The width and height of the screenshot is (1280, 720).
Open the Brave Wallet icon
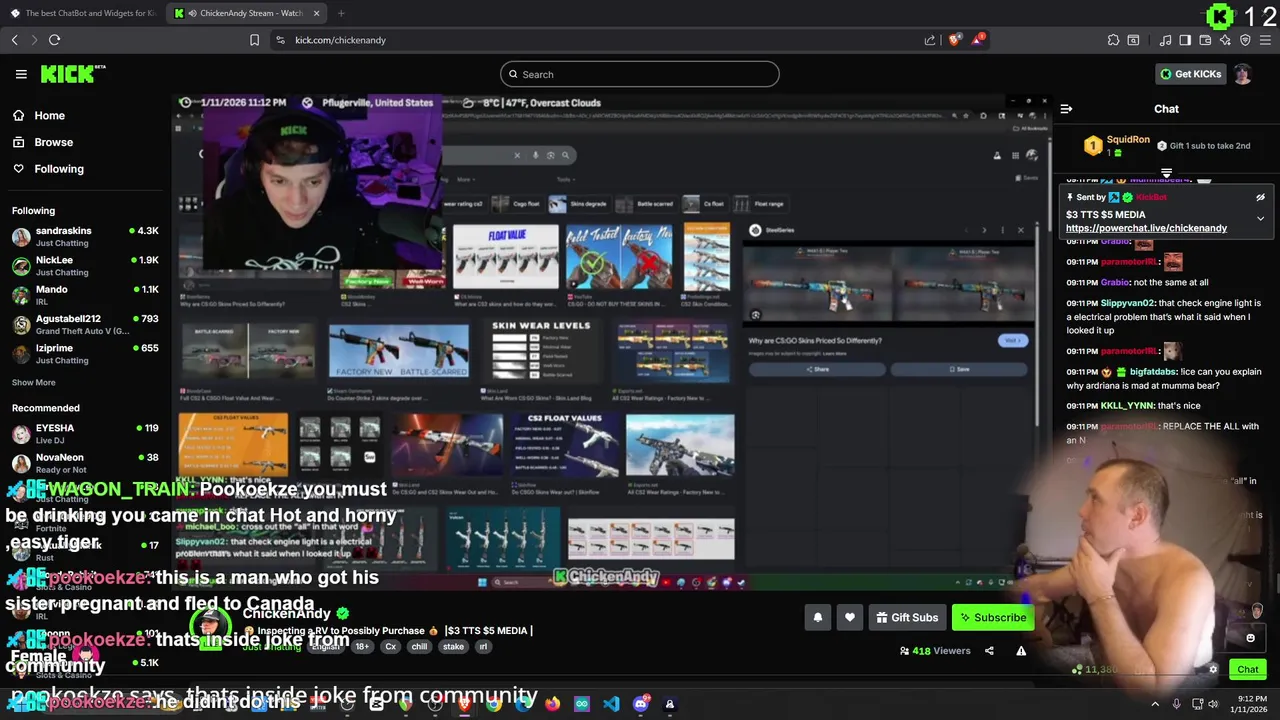click(1205, 40)
